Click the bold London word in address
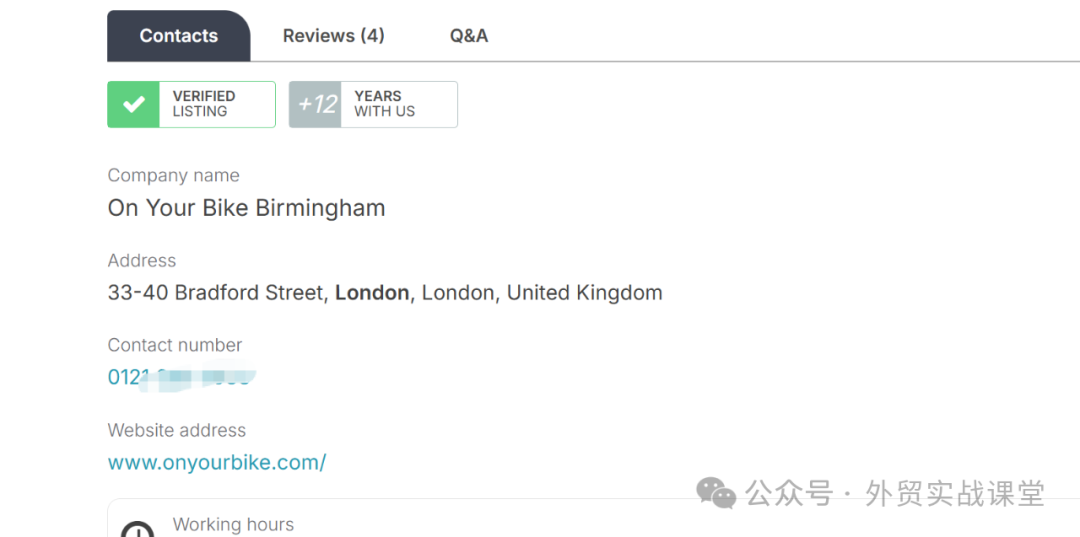 pos(372,293)
